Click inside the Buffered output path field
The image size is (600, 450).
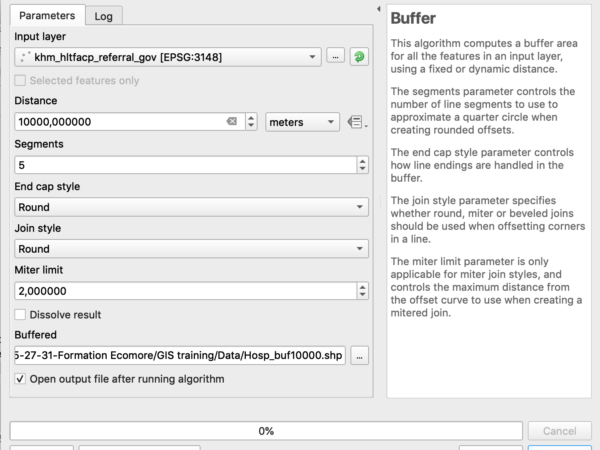point(180,355)
